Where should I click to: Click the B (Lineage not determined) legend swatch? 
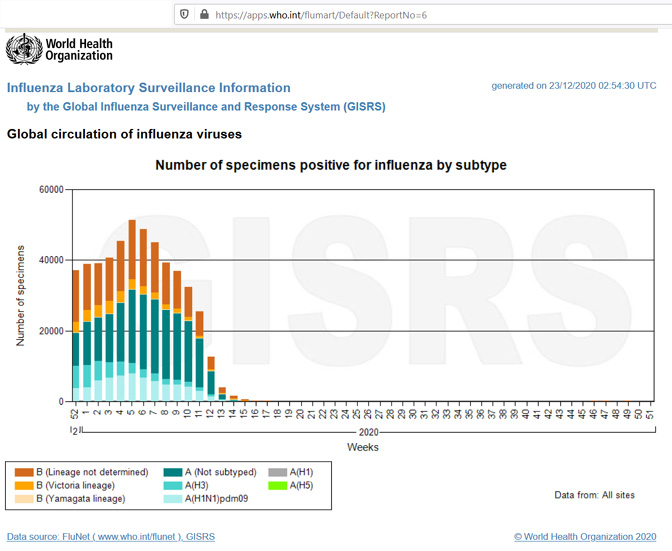[23, 472]
